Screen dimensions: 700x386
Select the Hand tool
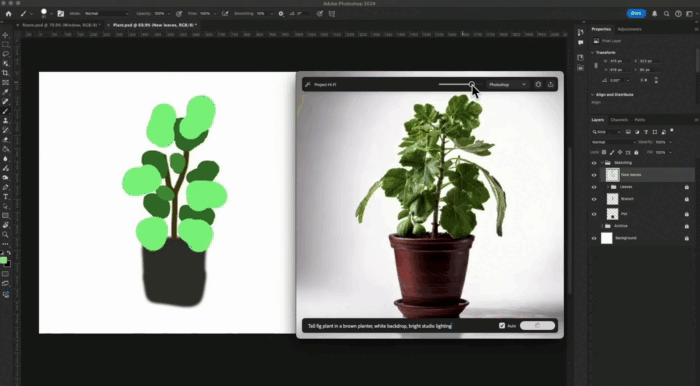click(x=5, y=225)
